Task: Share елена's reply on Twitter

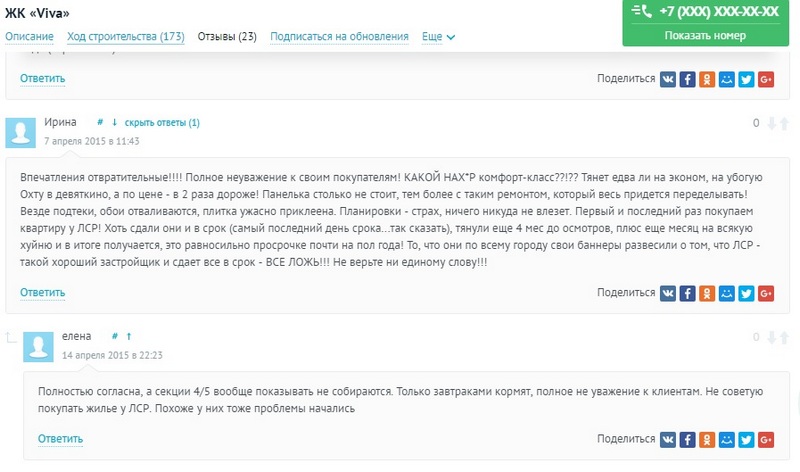Action: [x=746, y=439]
